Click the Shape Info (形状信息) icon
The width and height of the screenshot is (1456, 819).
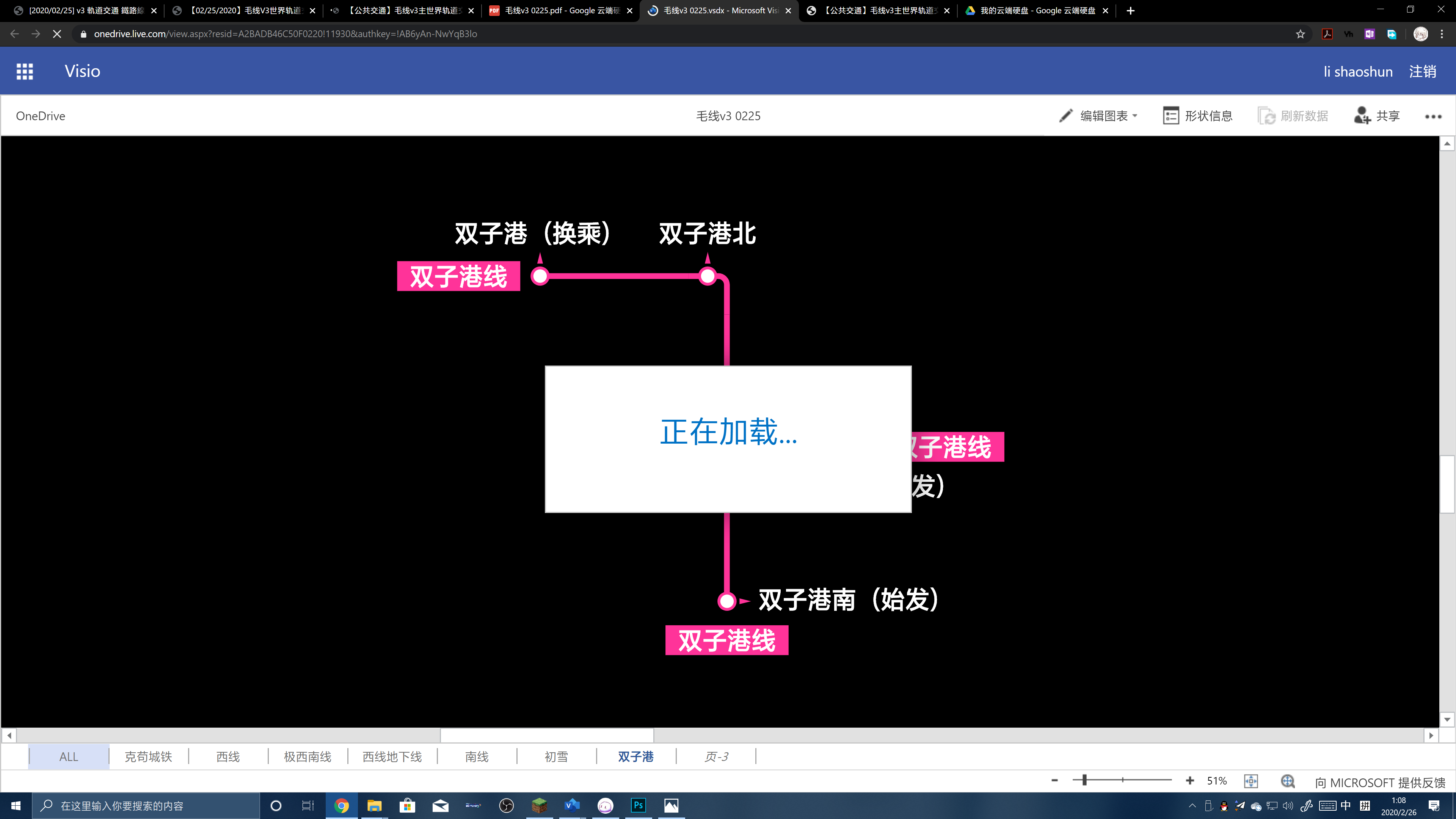tap(1170, 116)
